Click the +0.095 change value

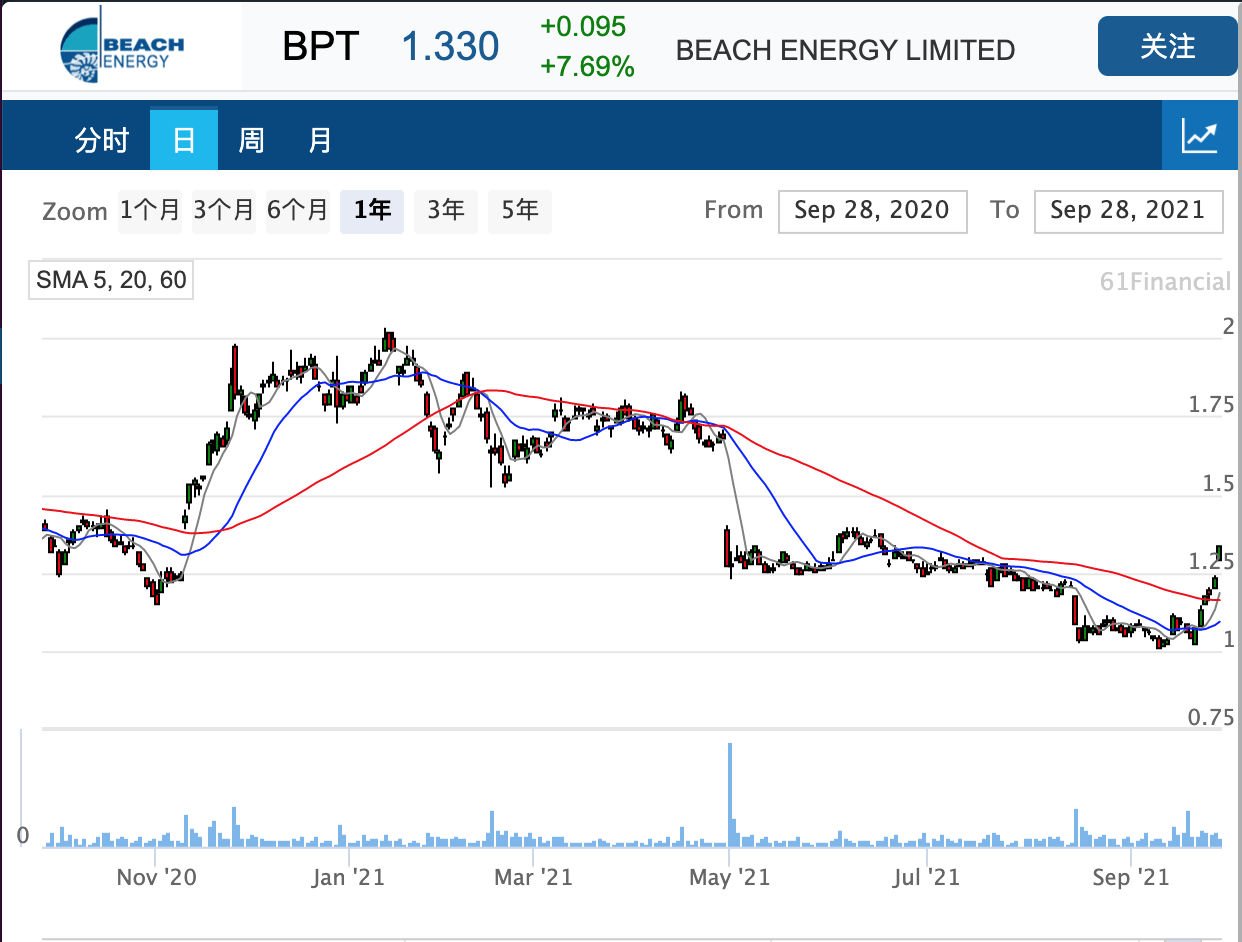tap(583, 26)
